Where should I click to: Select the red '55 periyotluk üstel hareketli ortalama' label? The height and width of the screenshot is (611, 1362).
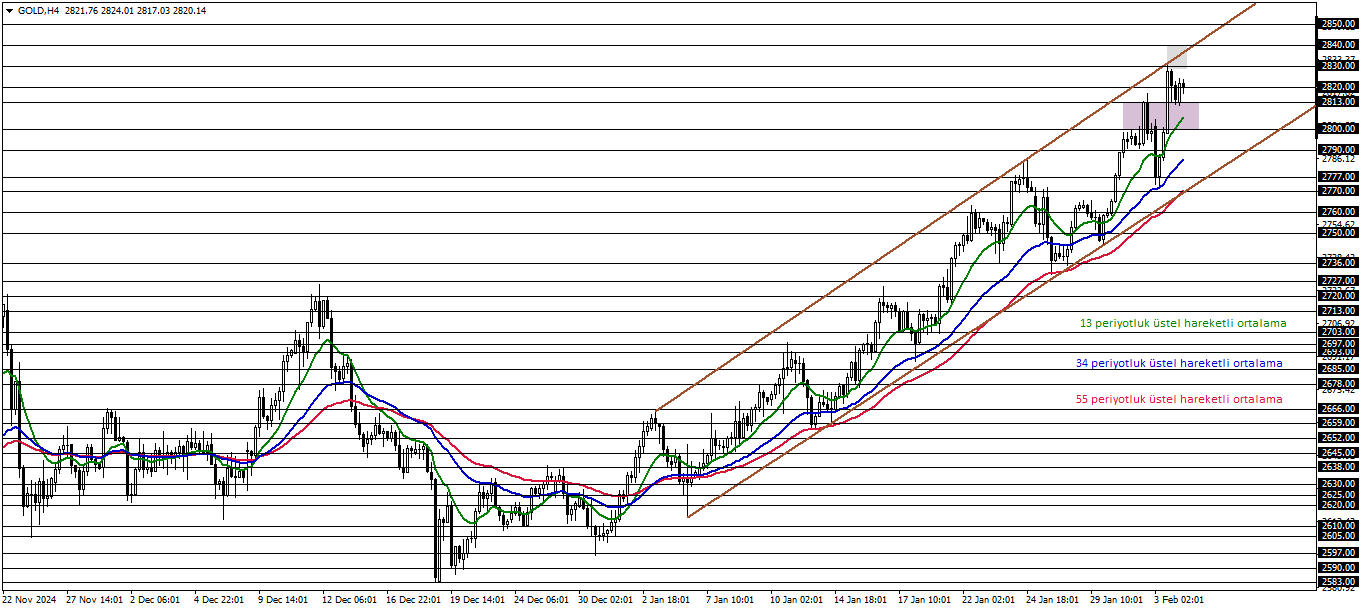(1179, 399)
